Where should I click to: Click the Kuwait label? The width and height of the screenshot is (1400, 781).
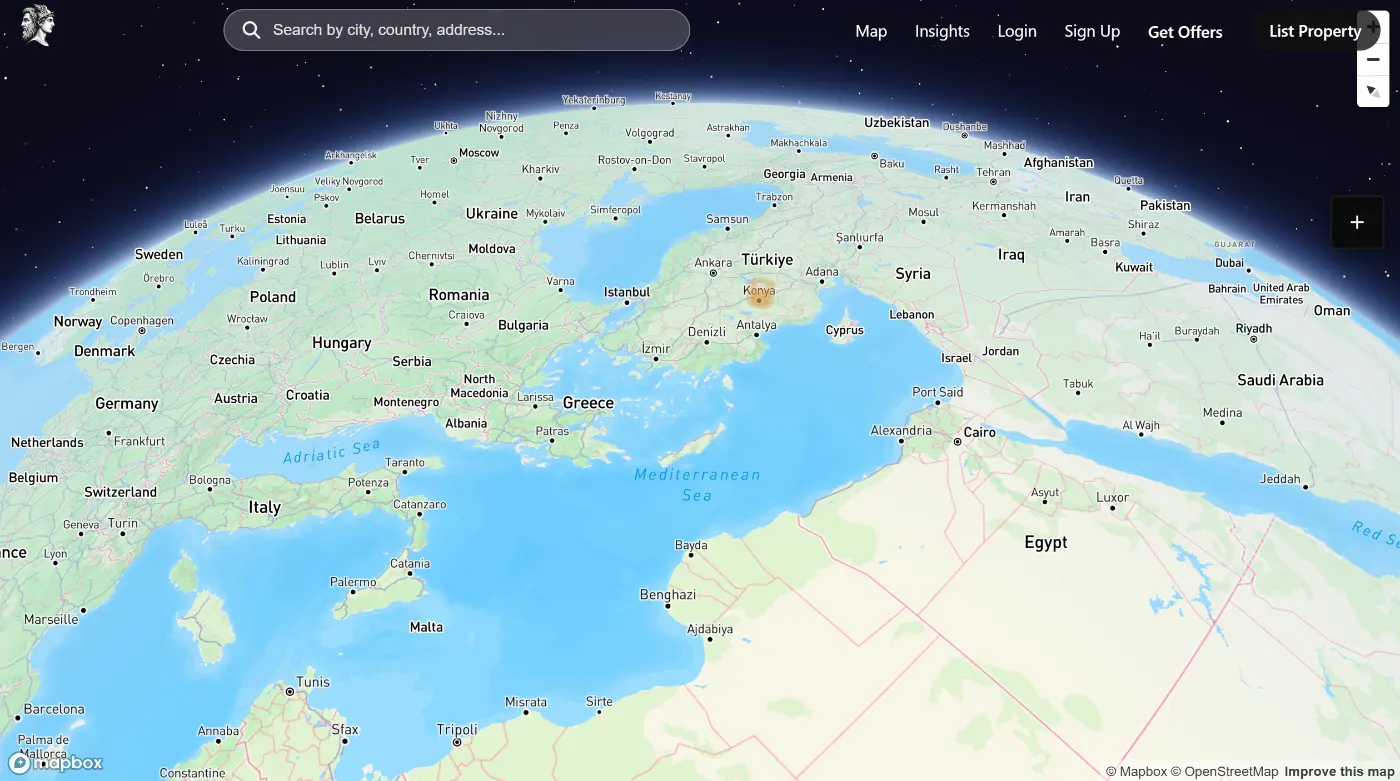click(1134, 267)
